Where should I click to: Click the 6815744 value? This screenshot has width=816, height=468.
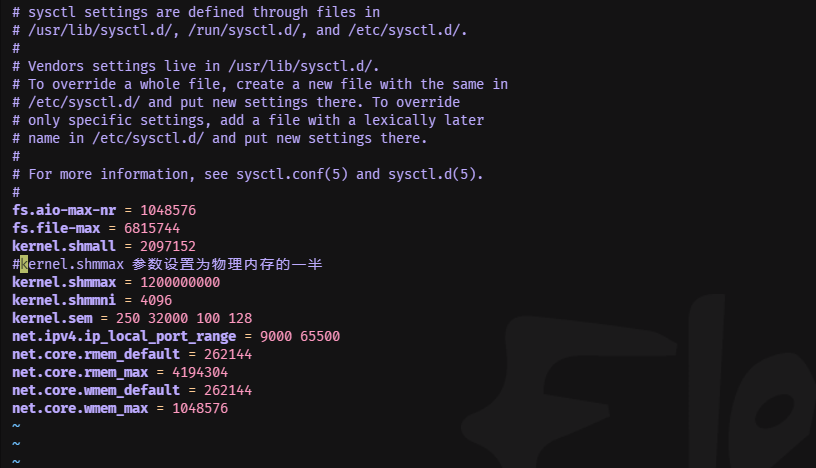152,229
